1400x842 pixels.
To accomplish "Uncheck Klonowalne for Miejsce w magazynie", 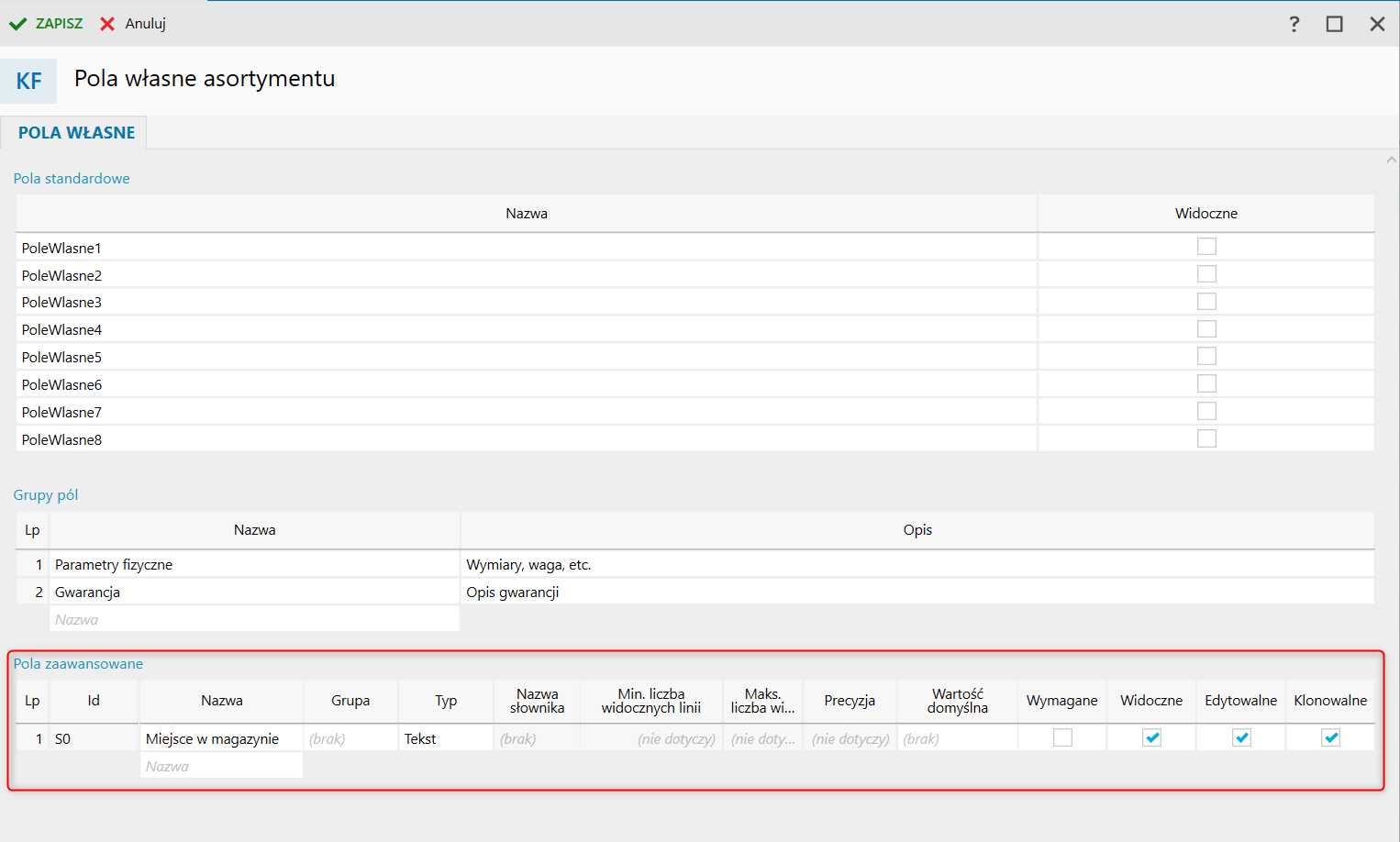I will pos(1330,737).
